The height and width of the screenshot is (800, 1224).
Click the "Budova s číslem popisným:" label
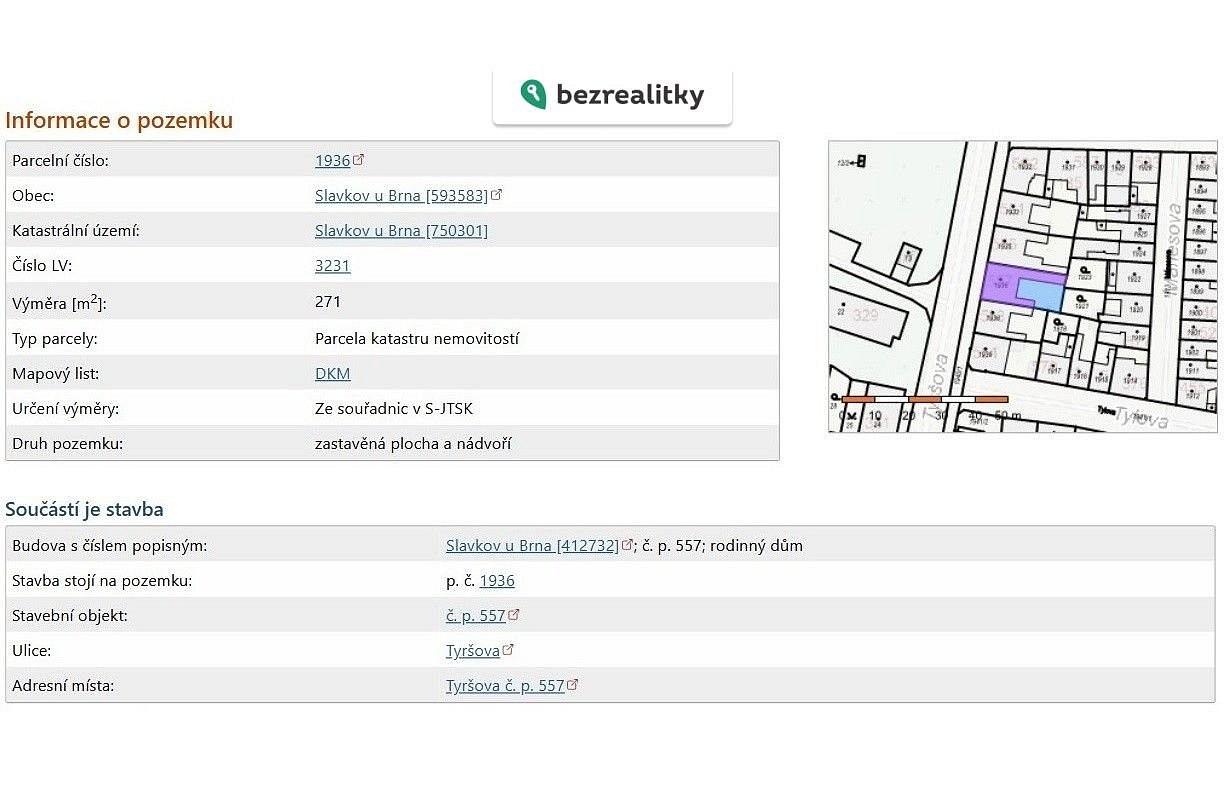pos(110,546)
